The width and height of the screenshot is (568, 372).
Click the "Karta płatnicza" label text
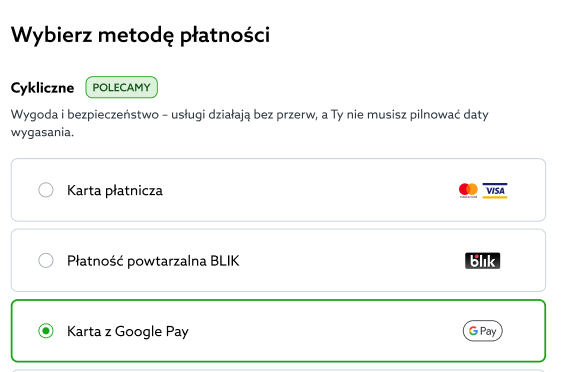click(115, 191)
